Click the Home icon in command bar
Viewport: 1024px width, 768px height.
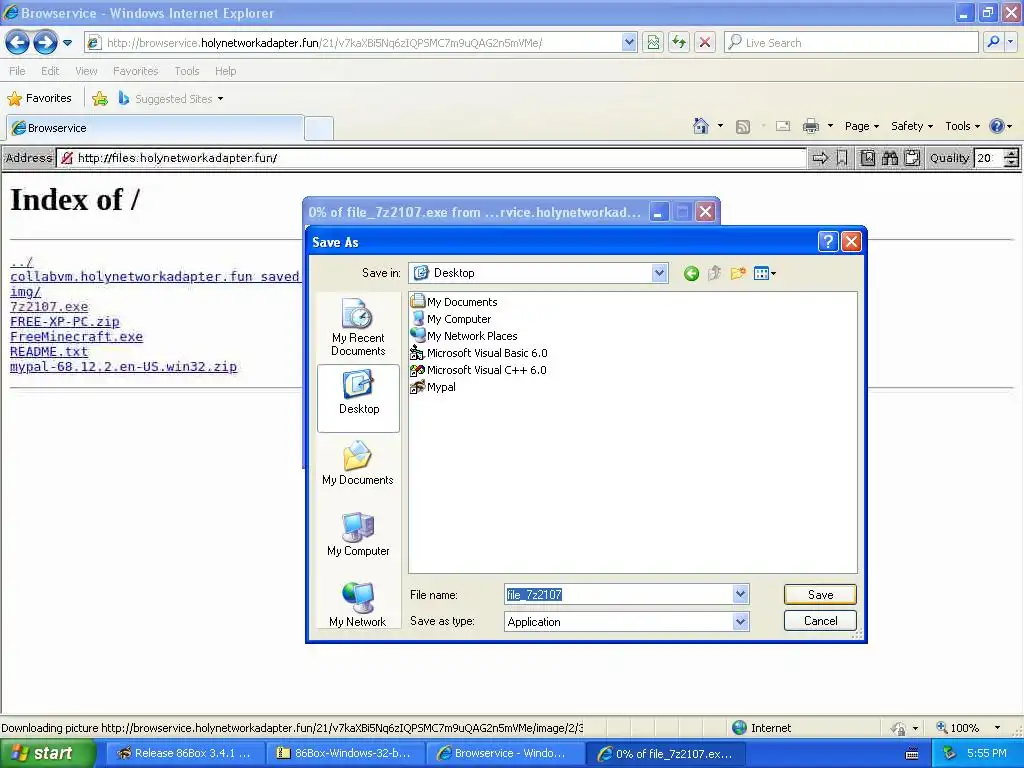701,125
